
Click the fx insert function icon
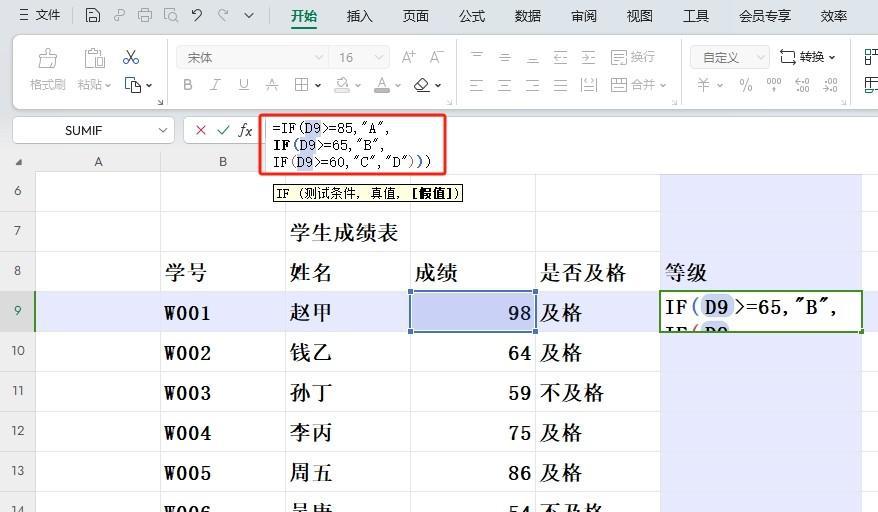click(245, 130)
